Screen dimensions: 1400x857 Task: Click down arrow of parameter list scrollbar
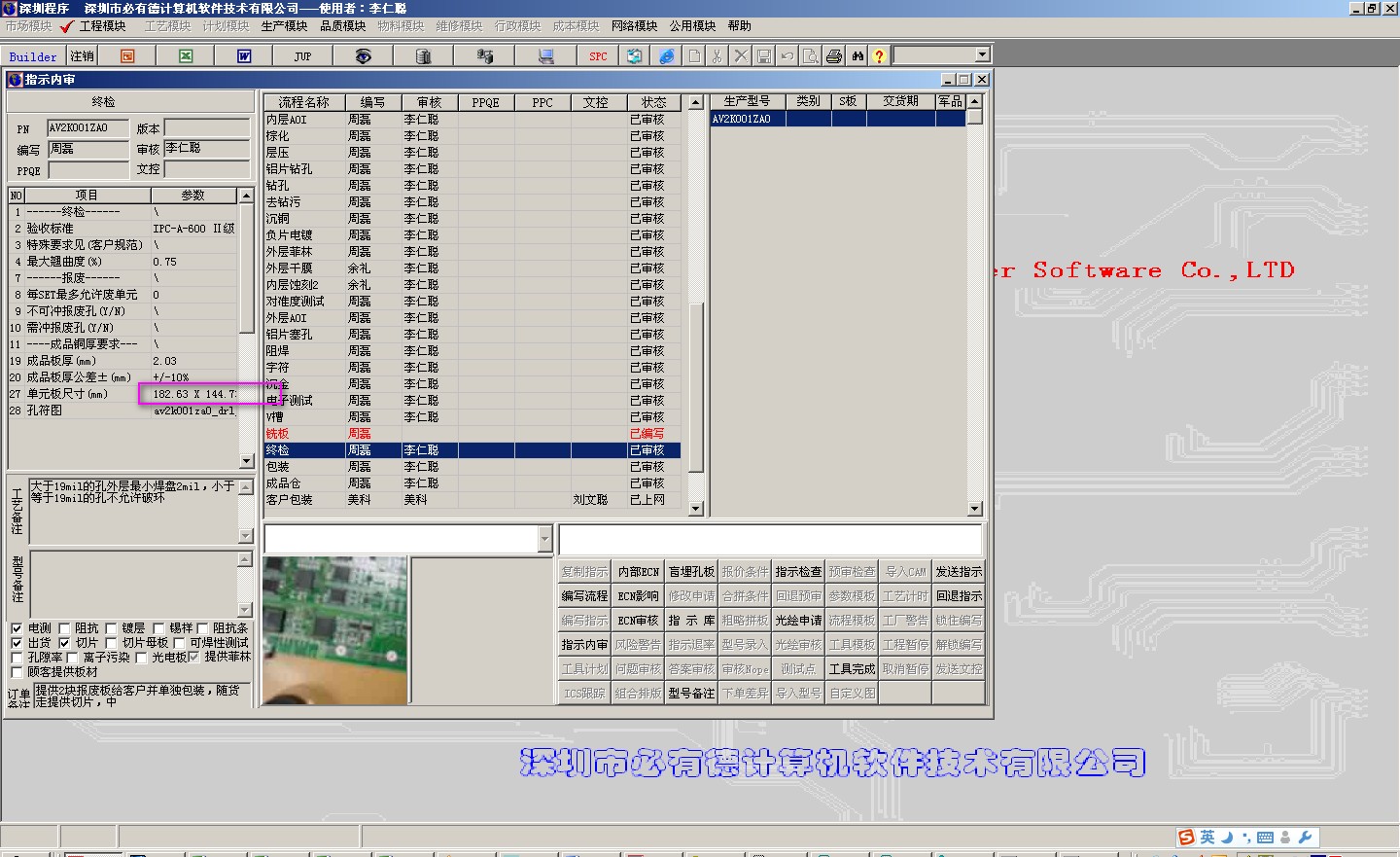click(246, 461)
